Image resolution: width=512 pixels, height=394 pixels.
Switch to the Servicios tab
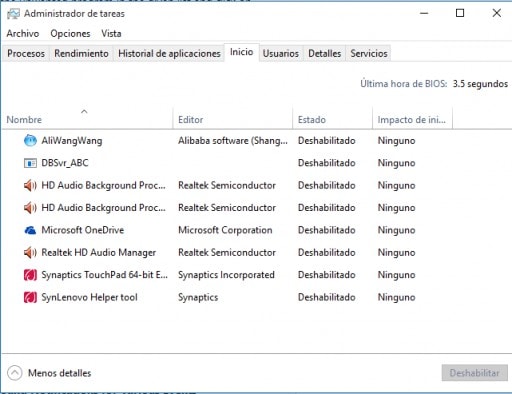click(369, 53)
